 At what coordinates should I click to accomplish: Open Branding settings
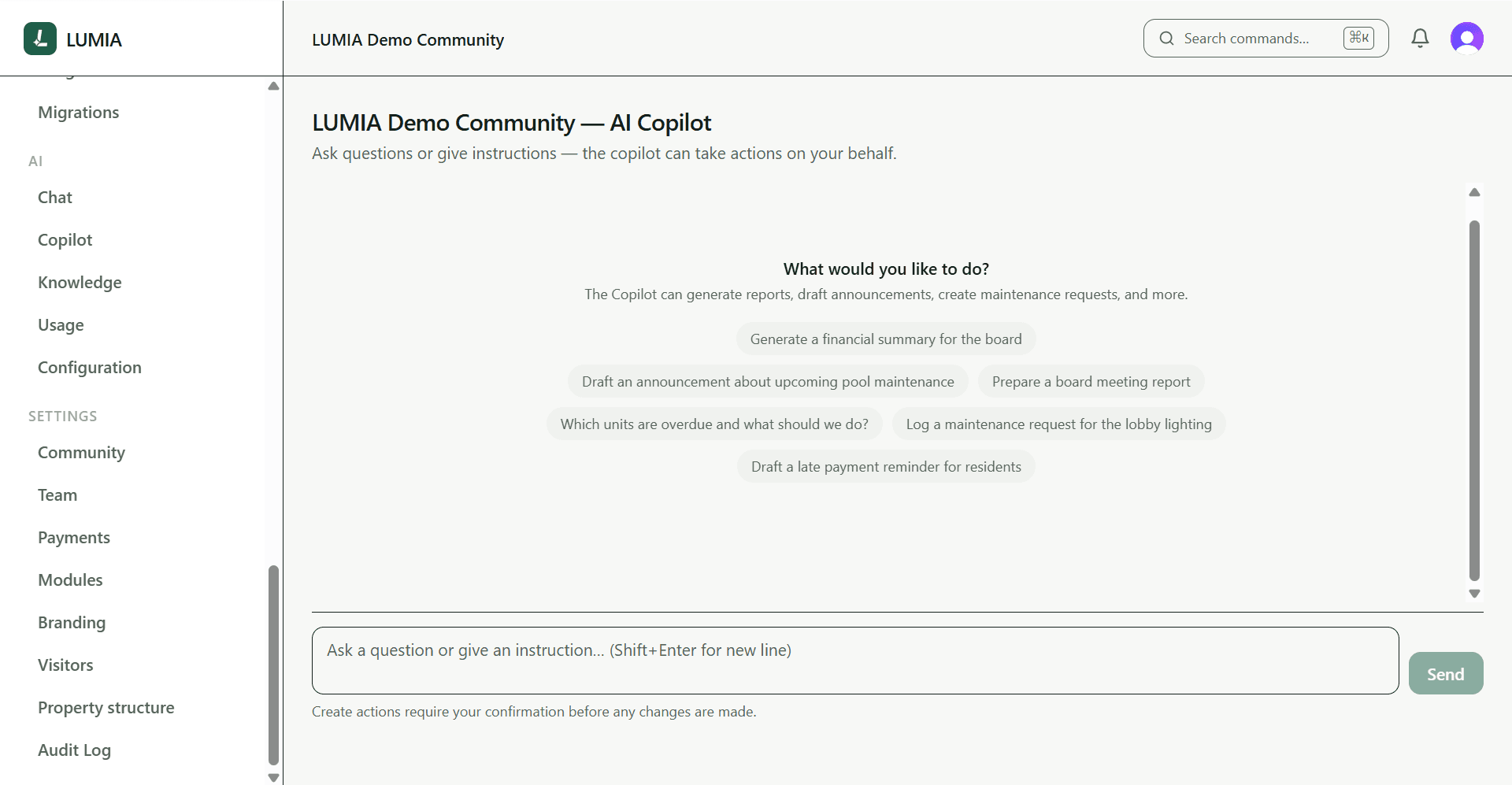[x=72, y=623]
